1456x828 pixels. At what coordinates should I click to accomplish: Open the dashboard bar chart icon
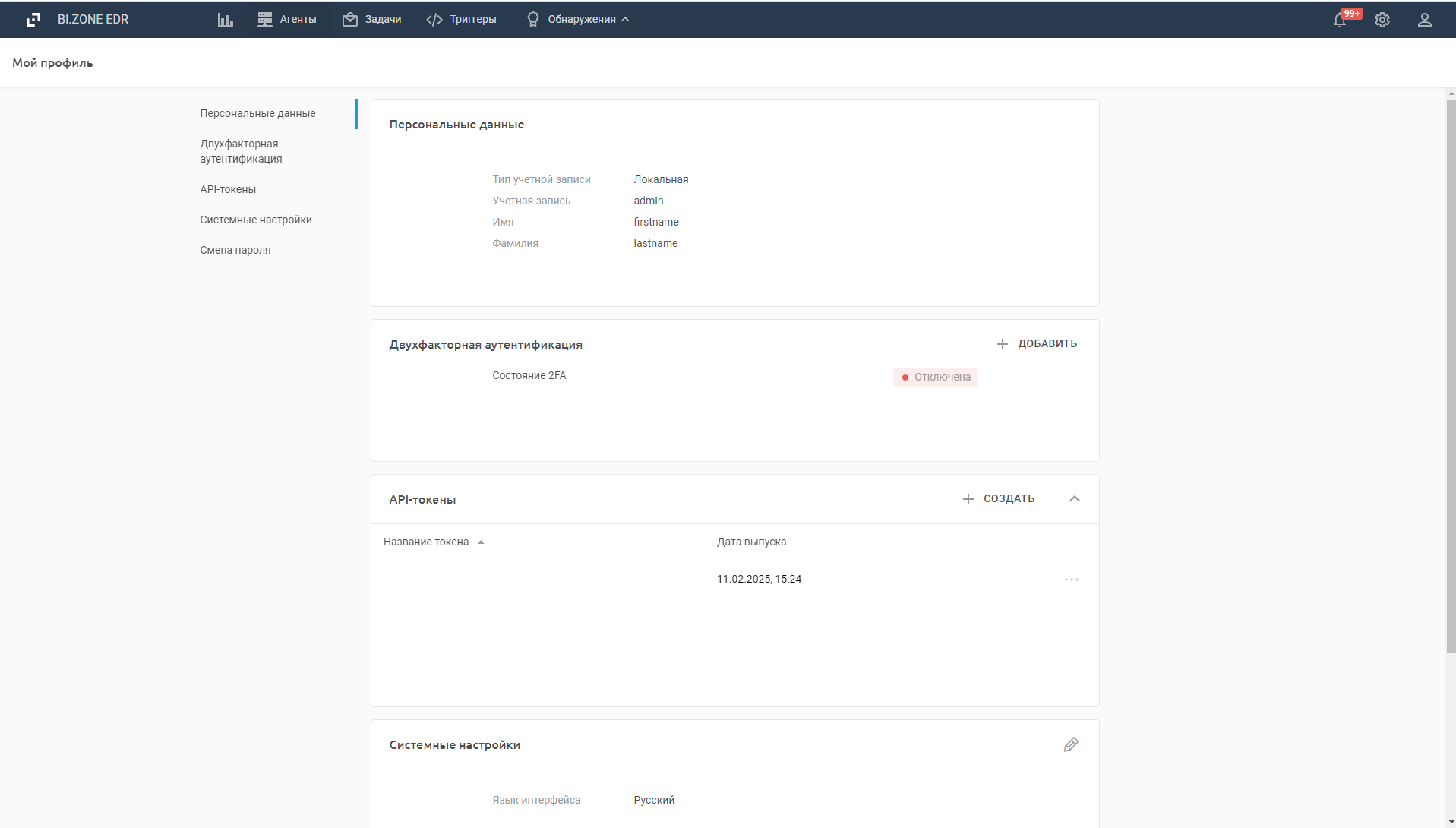point(226,20)
